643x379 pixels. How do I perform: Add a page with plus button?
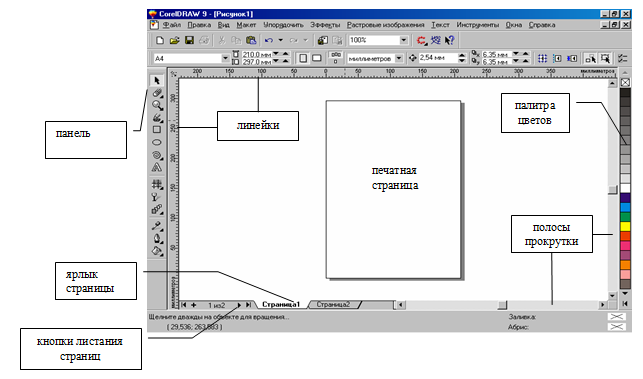(194, 305)
